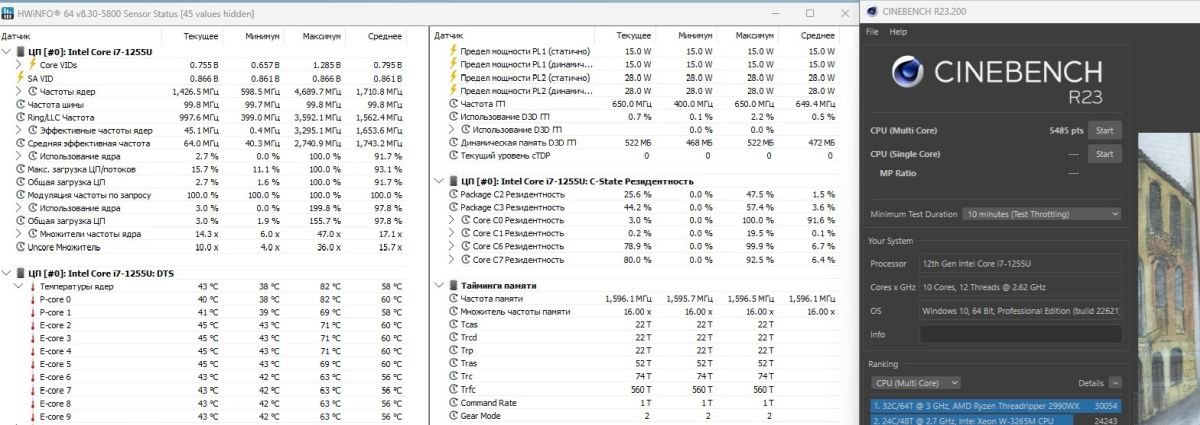Click CPU chip icon of DTS group
Viewport: 1200px width, 425px height.
point(20,273)
